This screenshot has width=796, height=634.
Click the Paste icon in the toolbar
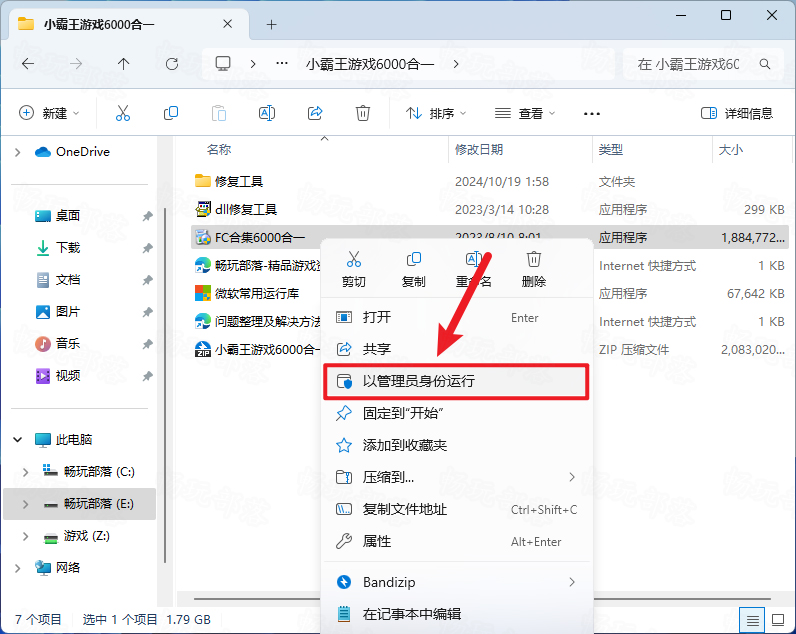pyautogui.click(x=219, y=113)
